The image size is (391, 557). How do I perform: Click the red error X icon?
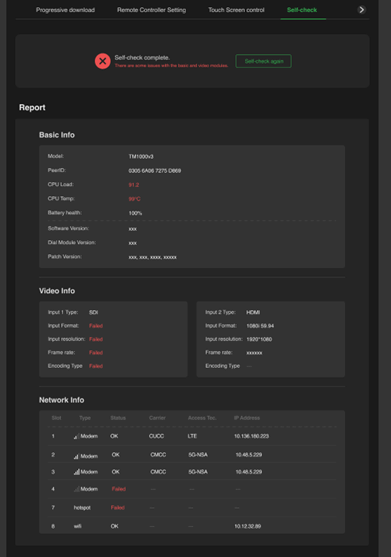coord(103,61)
